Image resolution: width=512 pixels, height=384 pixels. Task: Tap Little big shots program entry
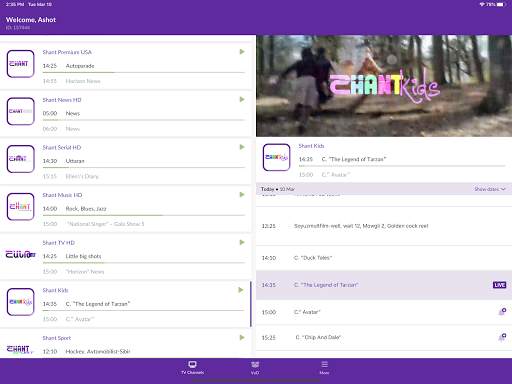click(x=83, y=256)
